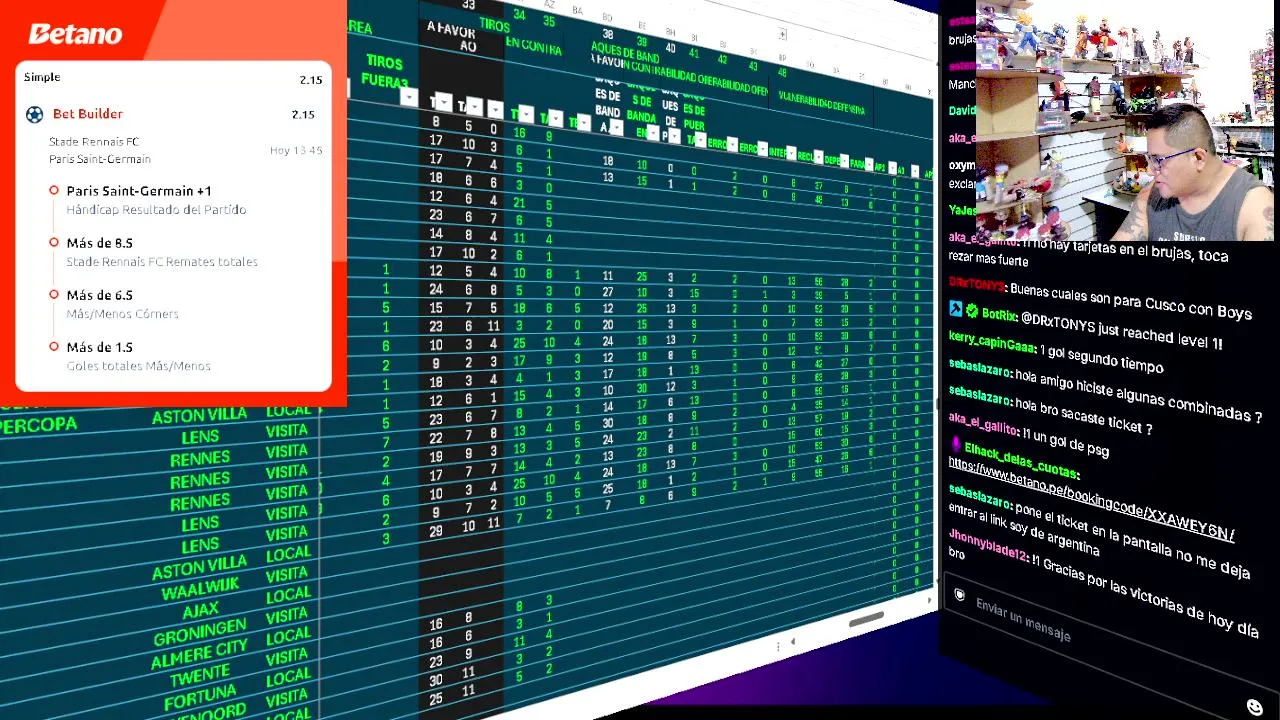Click the Bet Builder soccer ball icon
Viewport: 1280px width, 720px height.
(x=35, y=114)
